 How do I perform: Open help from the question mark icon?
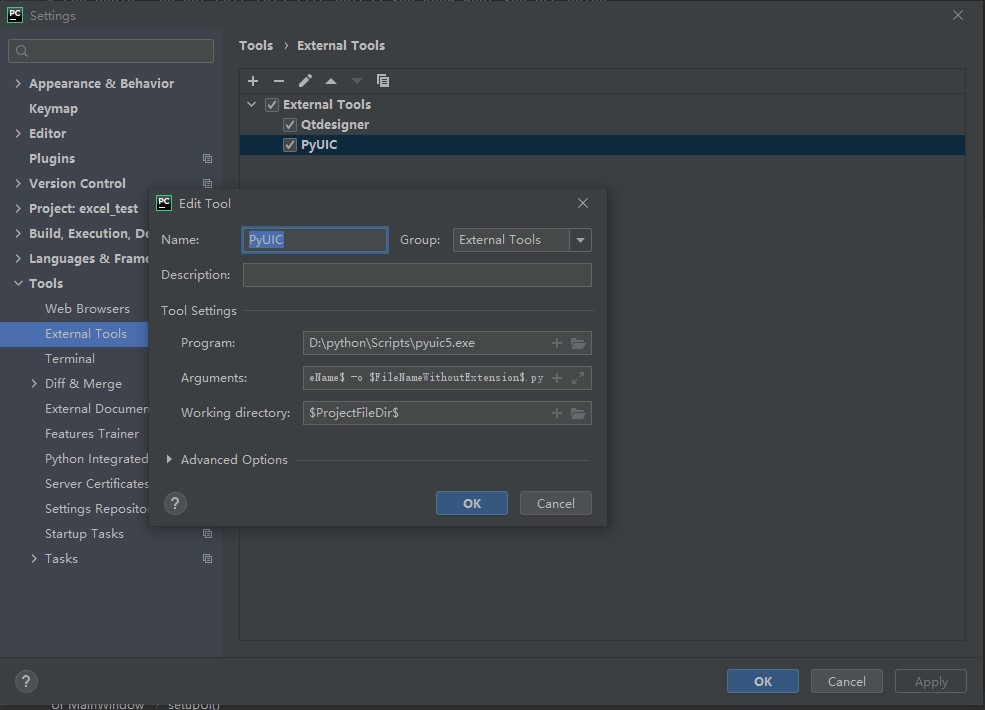(175, 503)
